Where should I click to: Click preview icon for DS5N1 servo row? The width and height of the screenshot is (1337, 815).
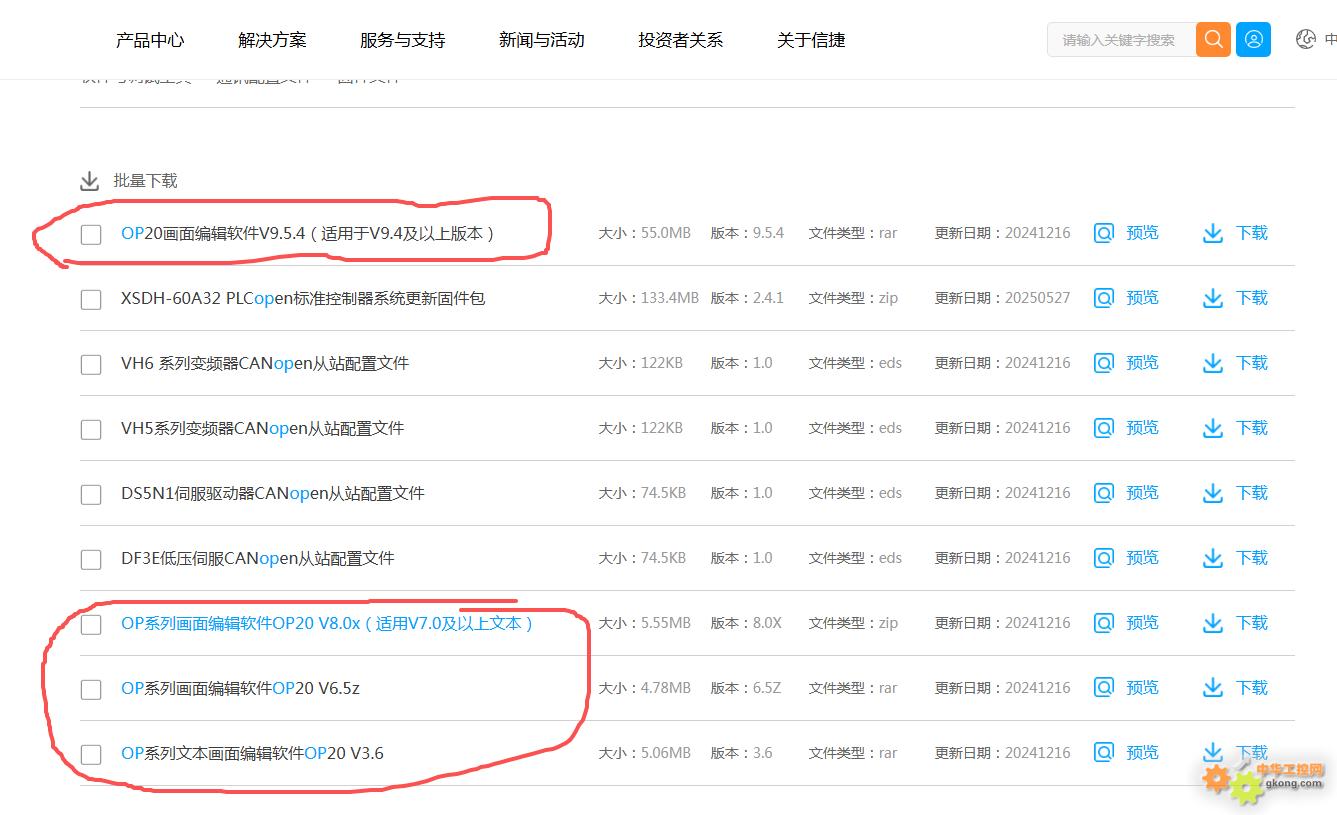click(1104, 493)
